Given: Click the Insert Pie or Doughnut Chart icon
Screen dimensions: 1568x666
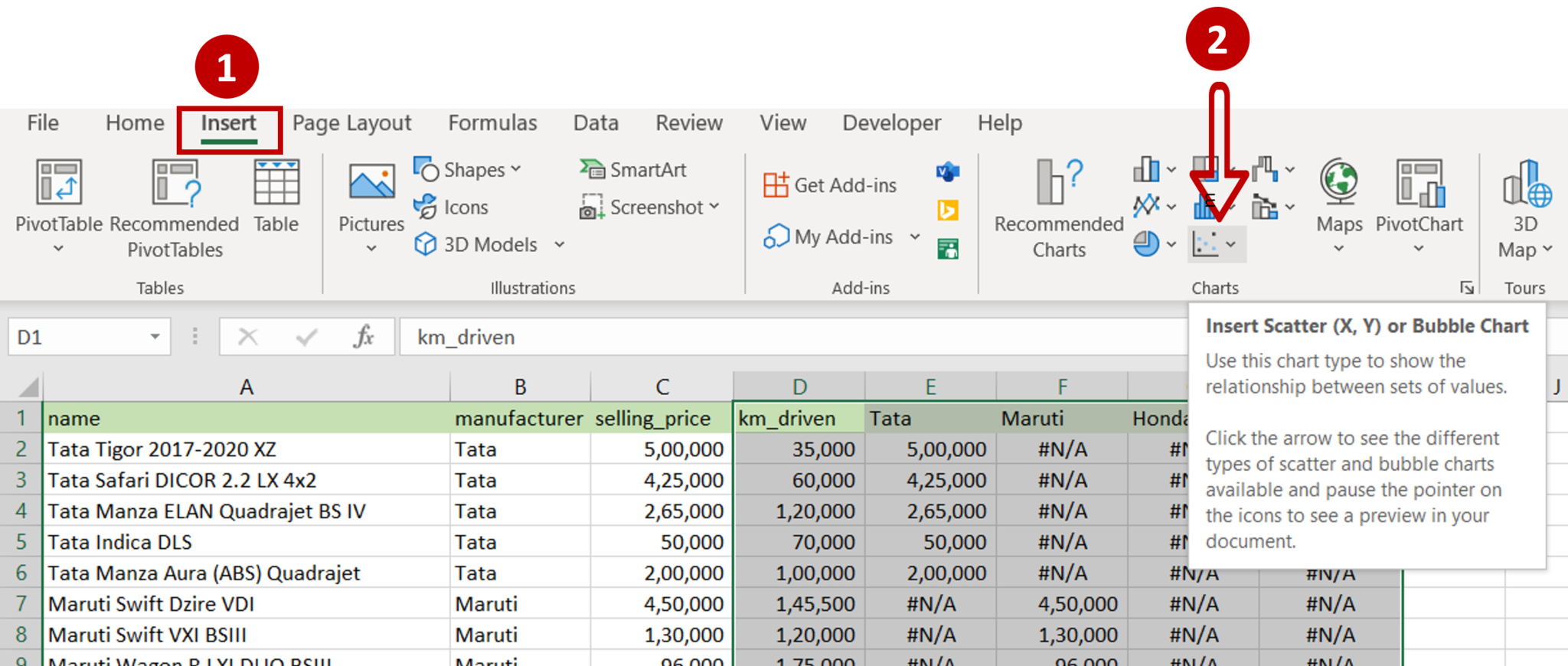Looking at the screenshot, I should pyautogui.click(x=1146, y=244).
